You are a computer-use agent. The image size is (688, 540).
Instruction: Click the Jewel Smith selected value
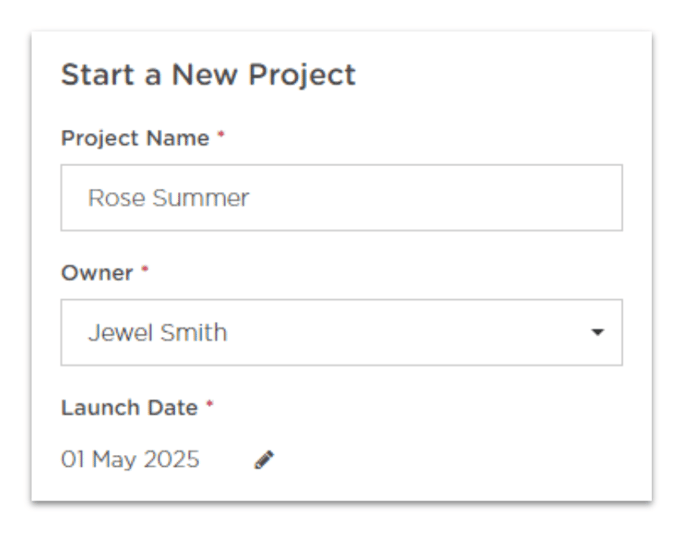[x=158, y=333]
